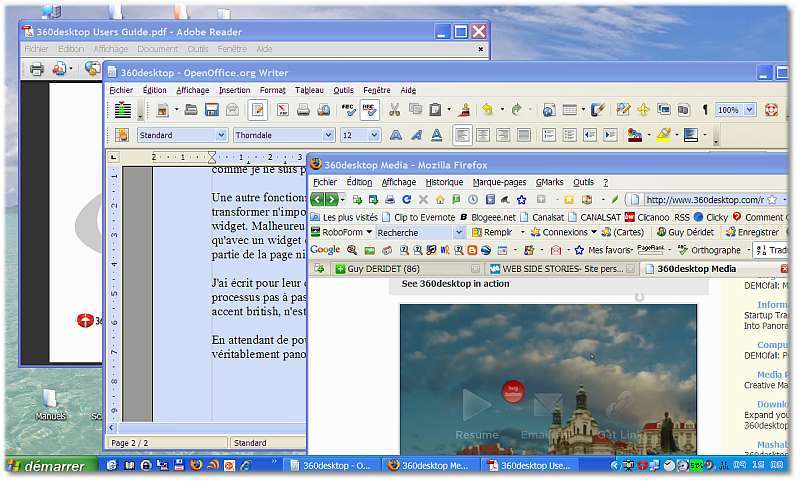The width and height of the screenshot is (800, 483).
Task: Click the Highlighting color swatch in Writer
Action: coord(663,135)
